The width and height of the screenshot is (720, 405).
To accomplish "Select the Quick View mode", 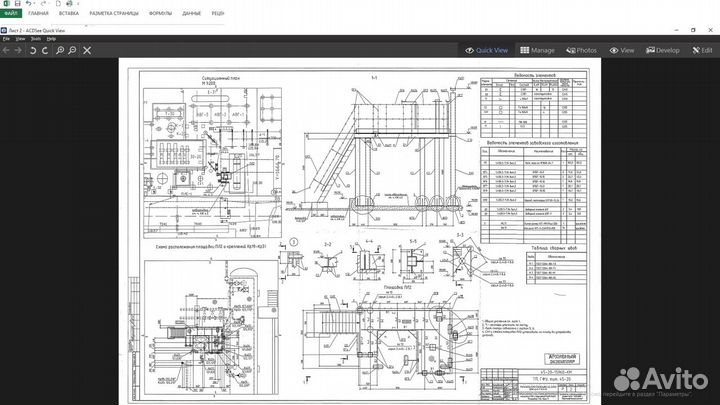I will pyautogui.click(x=487, y=49).
